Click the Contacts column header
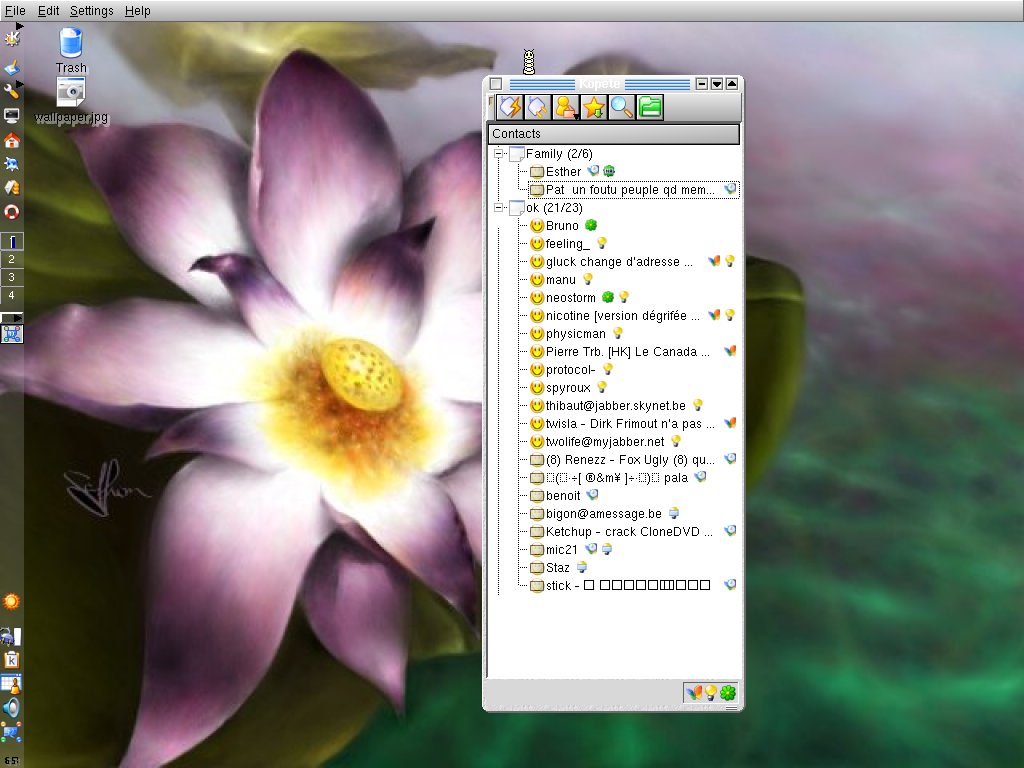 pos(614,134)
